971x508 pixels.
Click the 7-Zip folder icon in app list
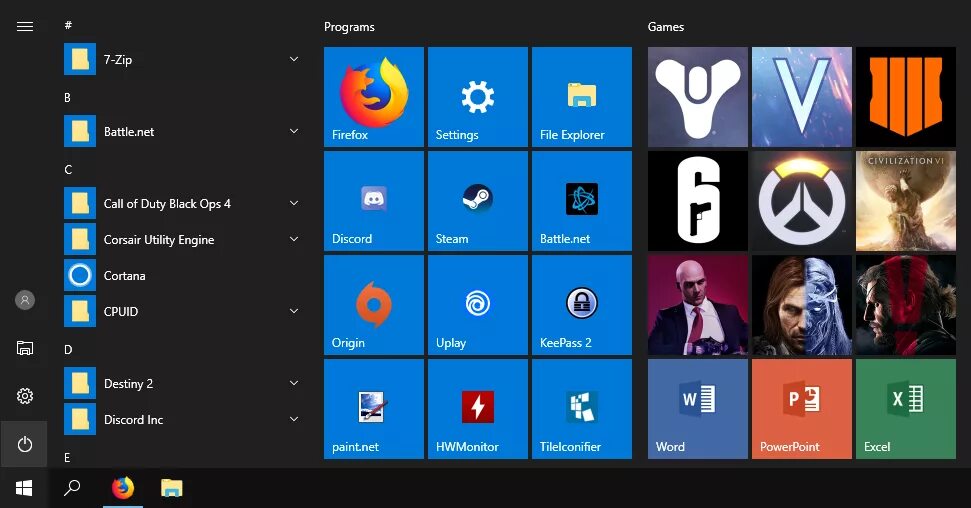(x=80, y=59)
